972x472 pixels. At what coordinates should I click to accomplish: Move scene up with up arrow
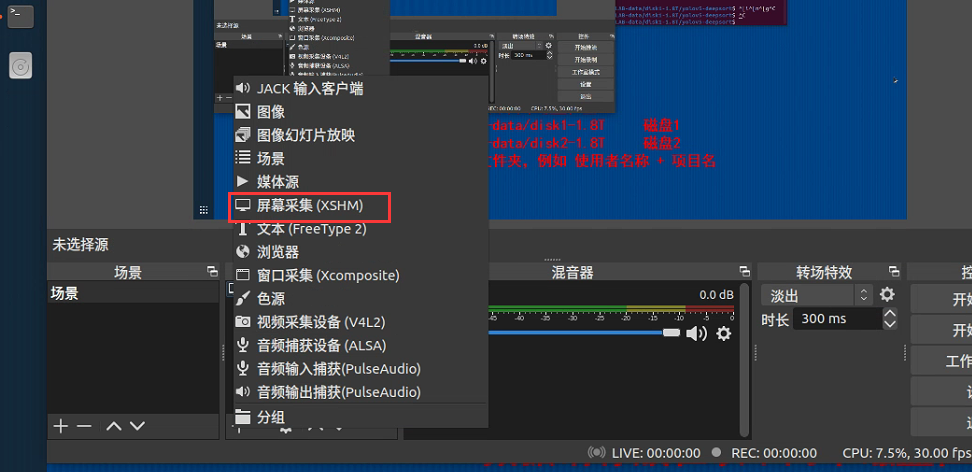113,426
